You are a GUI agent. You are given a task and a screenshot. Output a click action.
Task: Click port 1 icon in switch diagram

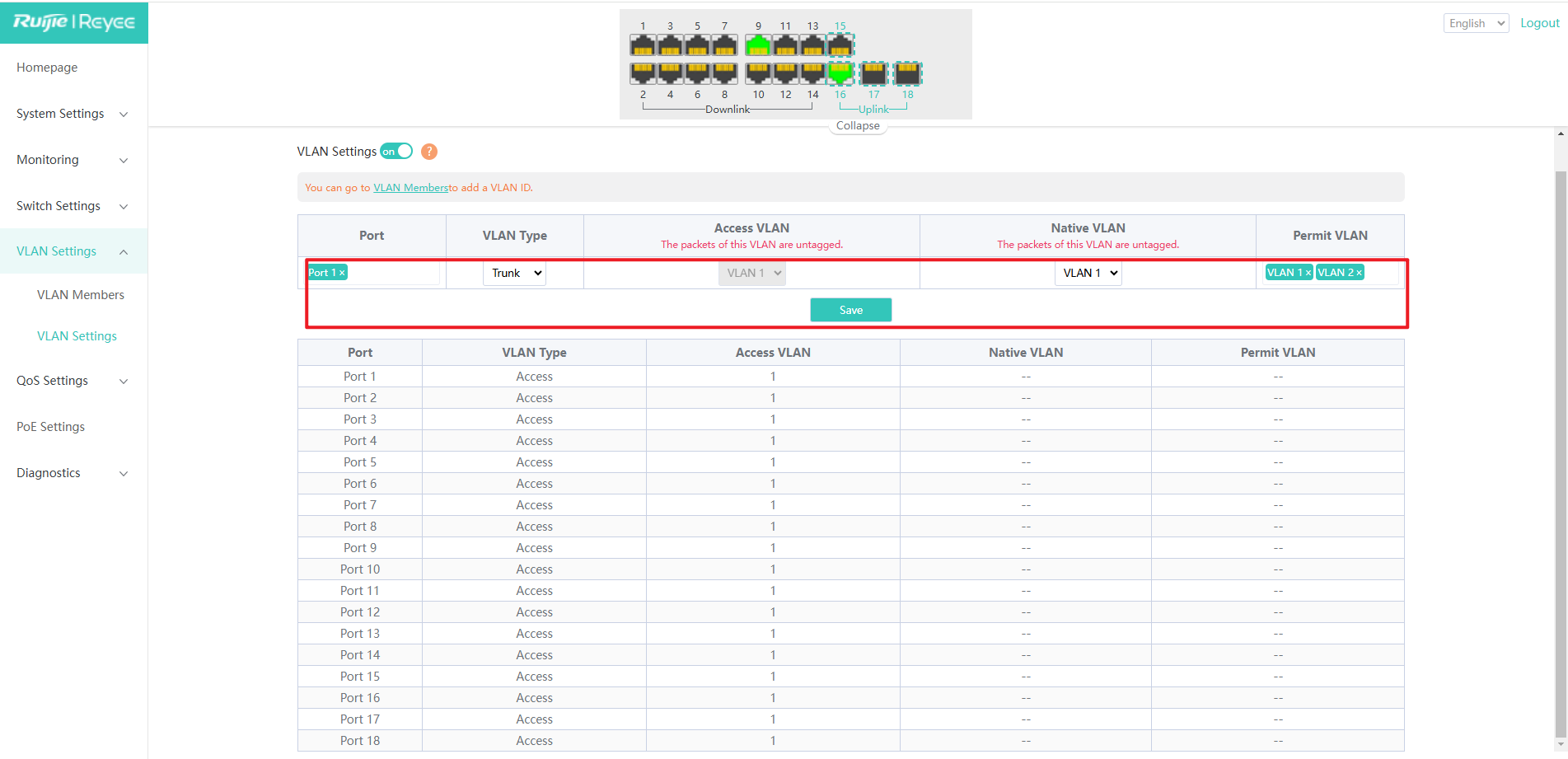tap(643, 45)
